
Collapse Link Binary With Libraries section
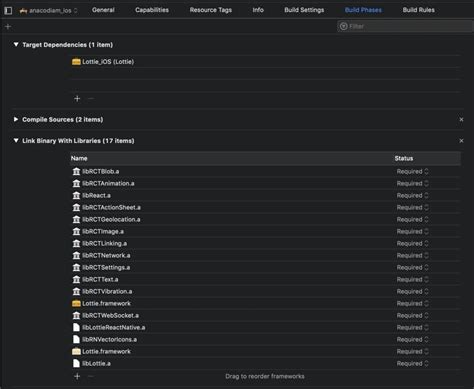16,140
